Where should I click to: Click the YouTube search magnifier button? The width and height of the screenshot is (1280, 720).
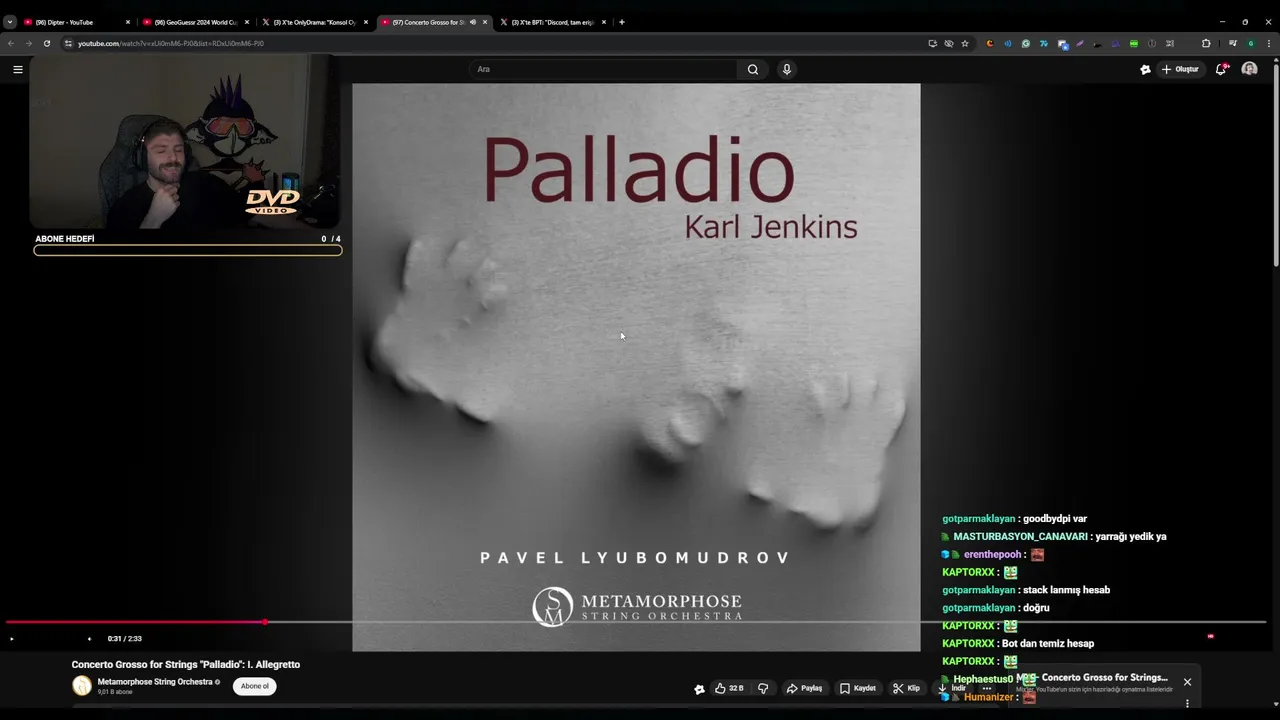(753, 69)
